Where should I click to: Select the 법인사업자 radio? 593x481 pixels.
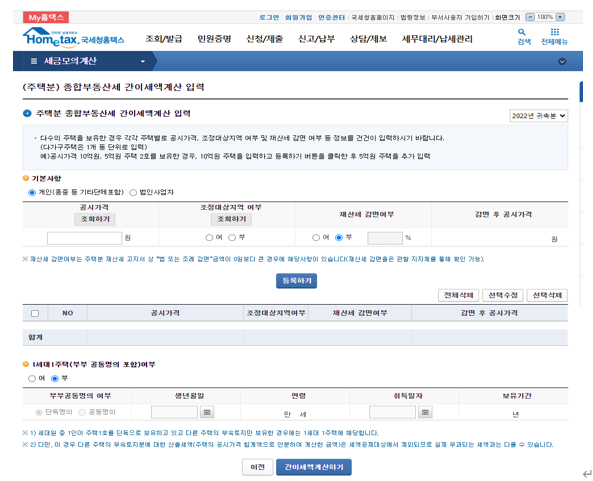133,192
